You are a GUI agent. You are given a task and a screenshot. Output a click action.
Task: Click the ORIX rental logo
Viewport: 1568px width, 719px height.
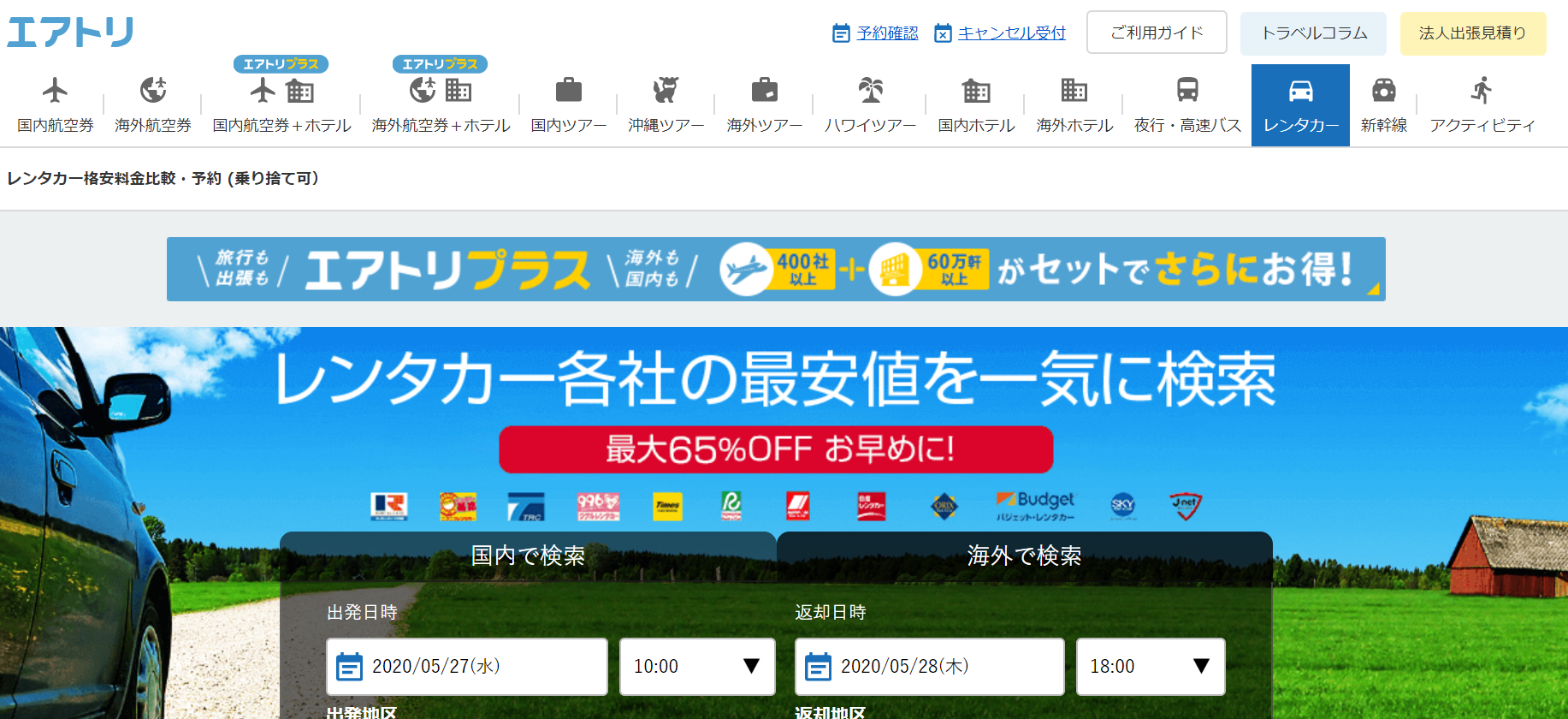pos(944,506)
